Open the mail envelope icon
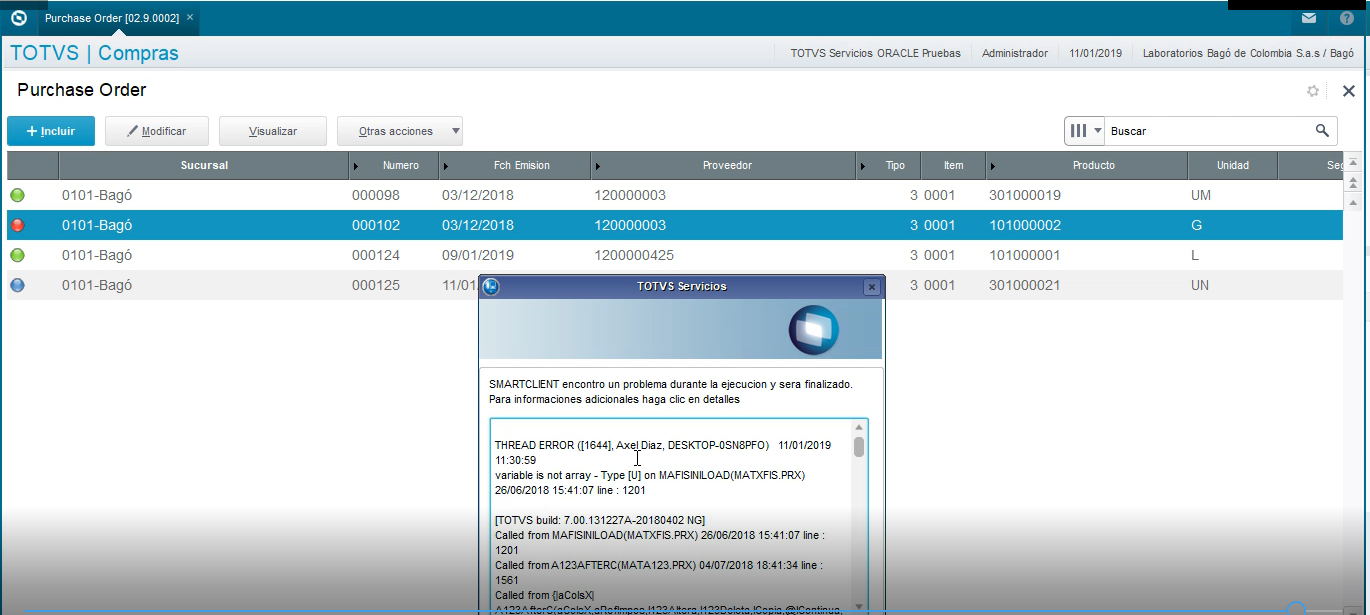 (x=1309, y=18)
